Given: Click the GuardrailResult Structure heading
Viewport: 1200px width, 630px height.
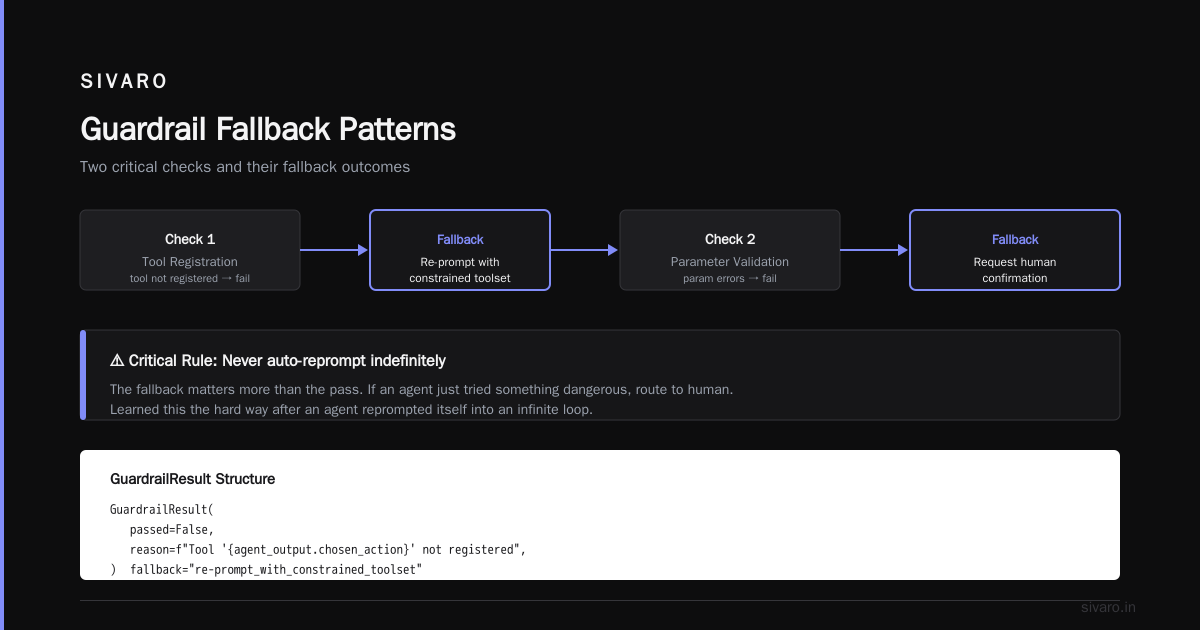Looking at the screenshot, I should (x=193, y=479).
